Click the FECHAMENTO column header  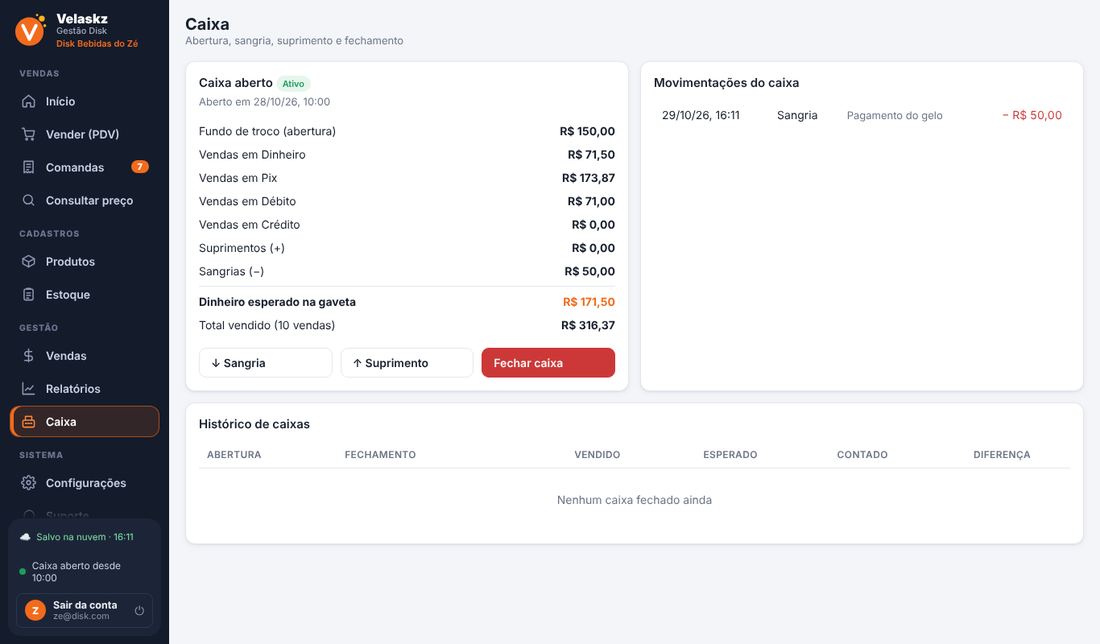380,455
